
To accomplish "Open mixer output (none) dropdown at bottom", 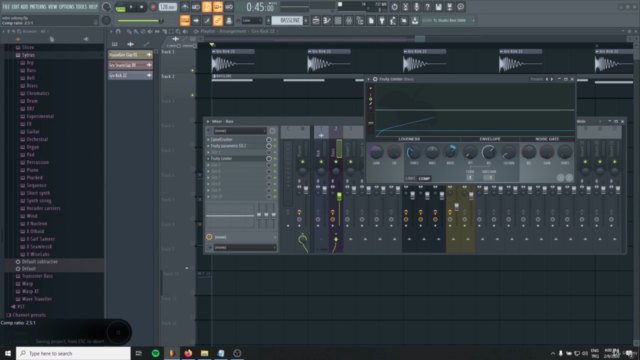I will tap(245, 247).
